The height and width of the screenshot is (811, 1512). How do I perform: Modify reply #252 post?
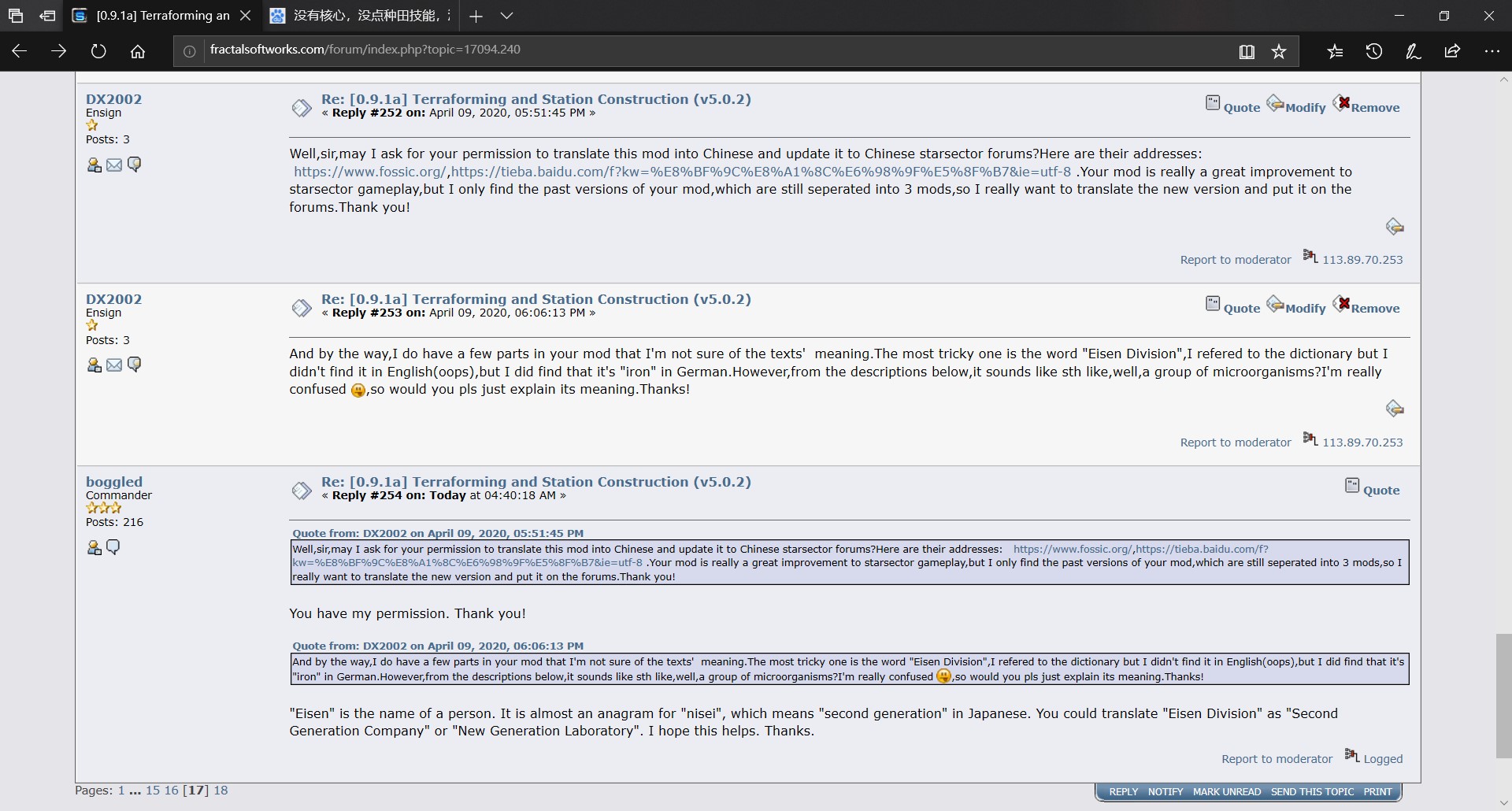coord(1296,107)
